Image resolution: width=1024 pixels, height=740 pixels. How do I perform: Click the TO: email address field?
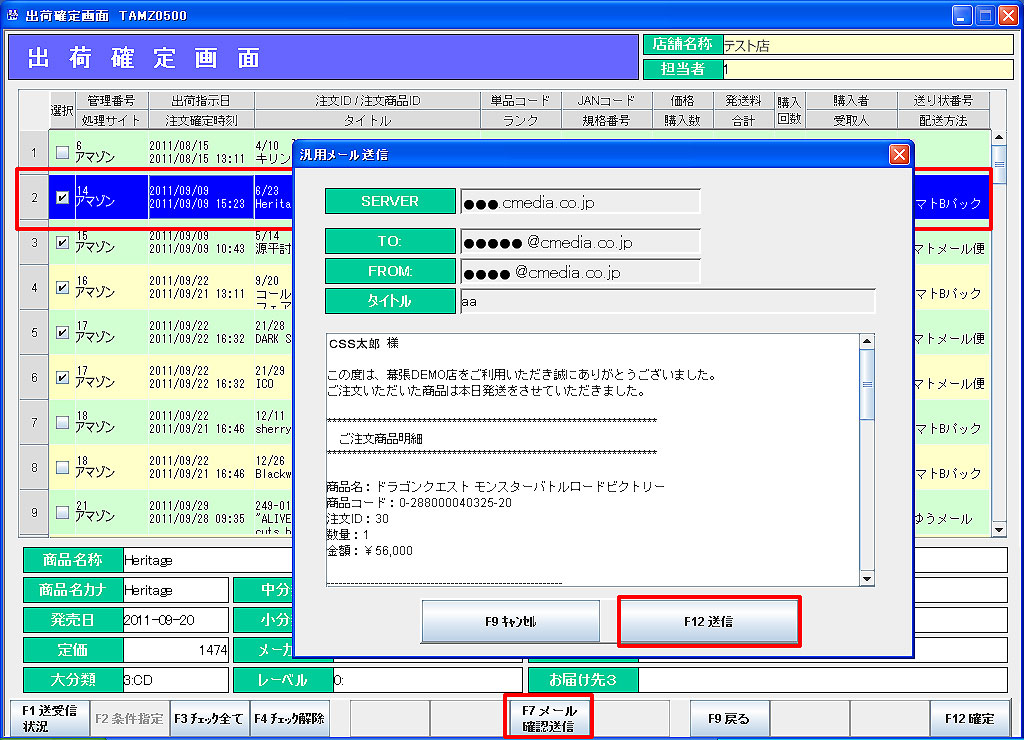coord(580,243)
